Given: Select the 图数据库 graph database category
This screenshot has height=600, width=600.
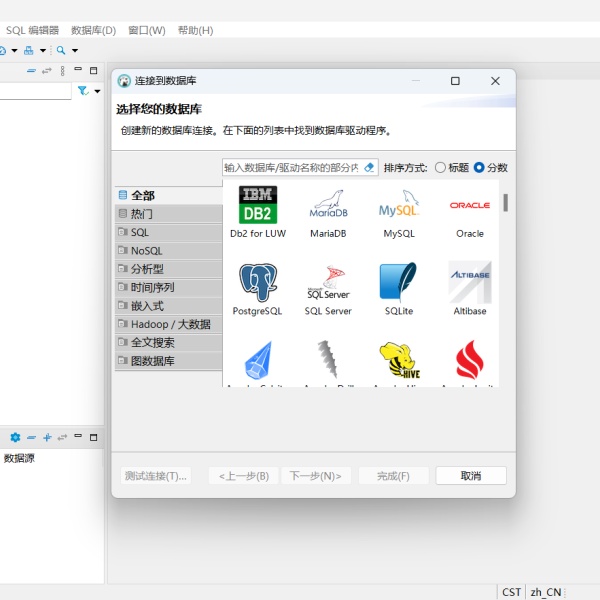Looking at the screenshot, I should tap(169, 361).
